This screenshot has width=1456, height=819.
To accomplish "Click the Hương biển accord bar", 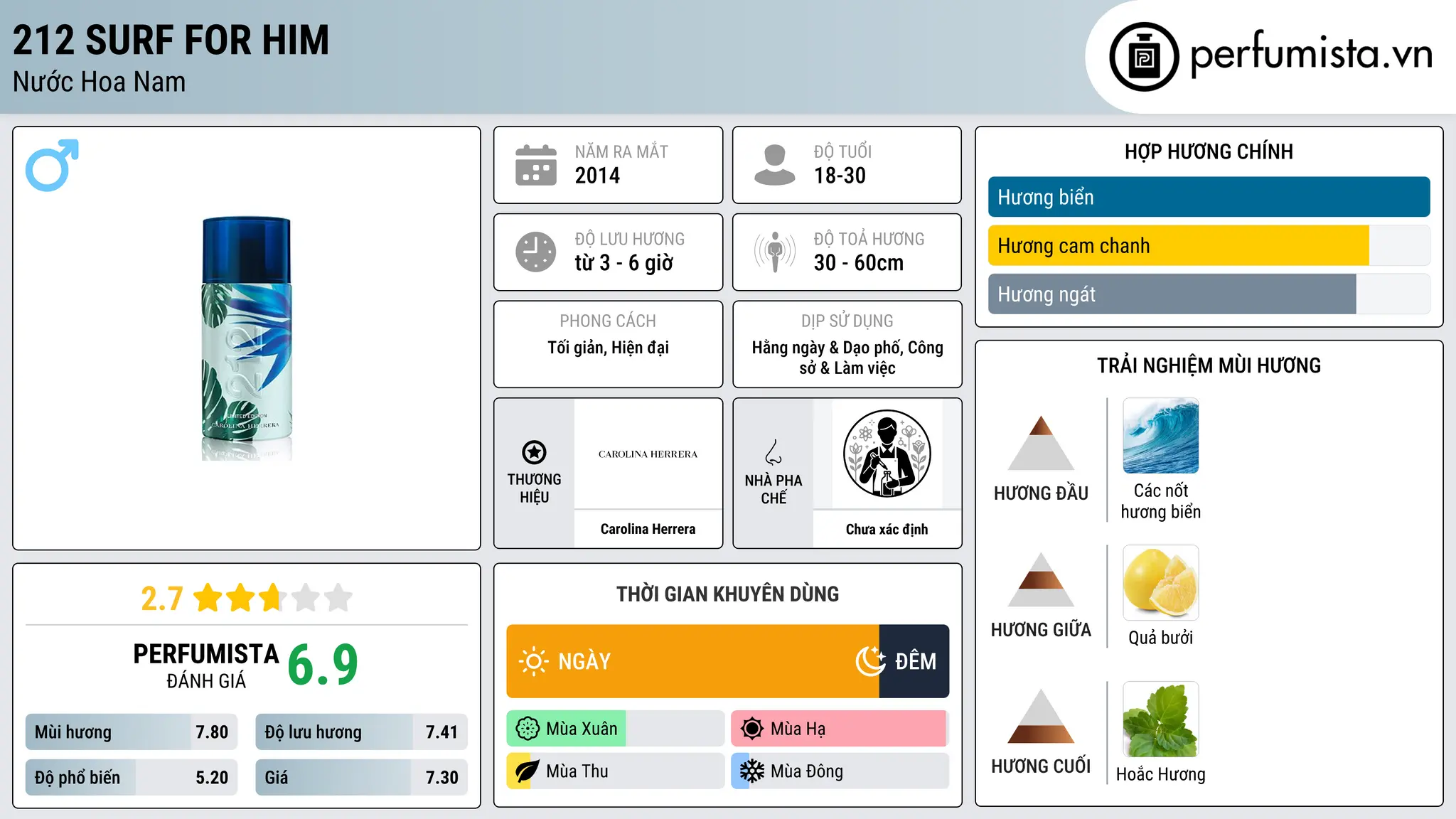I will pos(1209,197).
